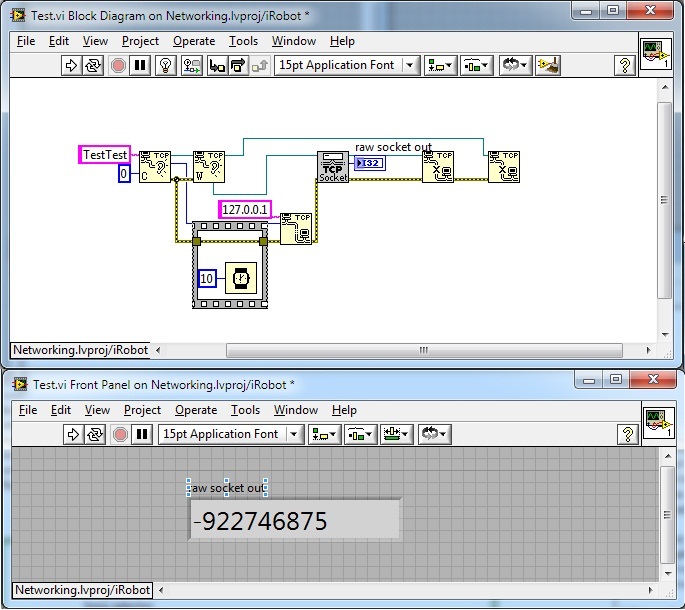The width and height of the screenshot is (685, 610).
Task: Open Reorder dropdown in Block Diagram
Action: [x=515, y=66]
